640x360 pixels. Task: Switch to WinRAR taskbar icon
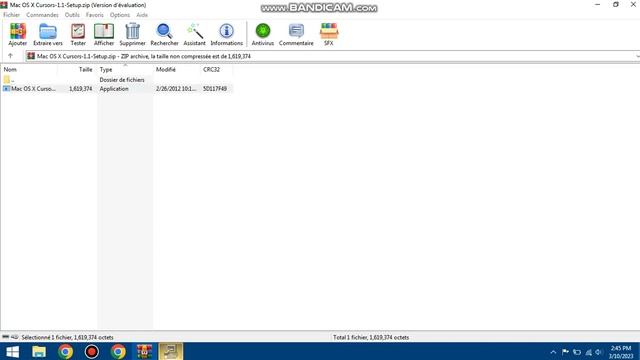[144, 351]
